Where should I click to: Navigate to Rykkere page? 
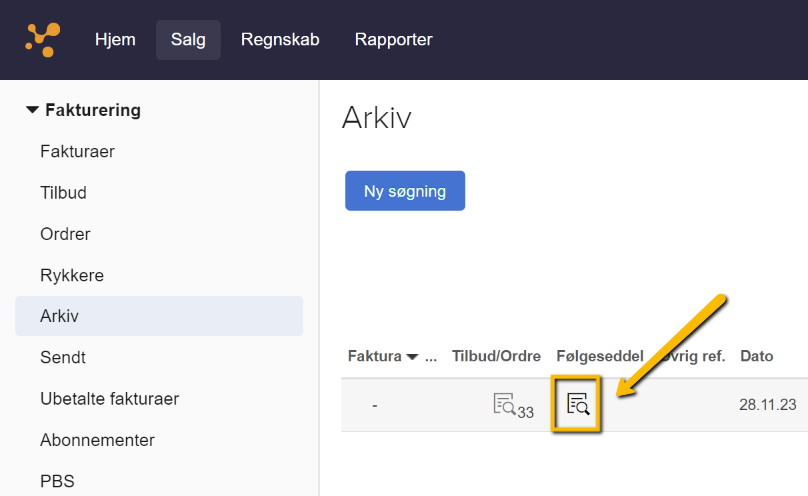click(x=72, y=275)
